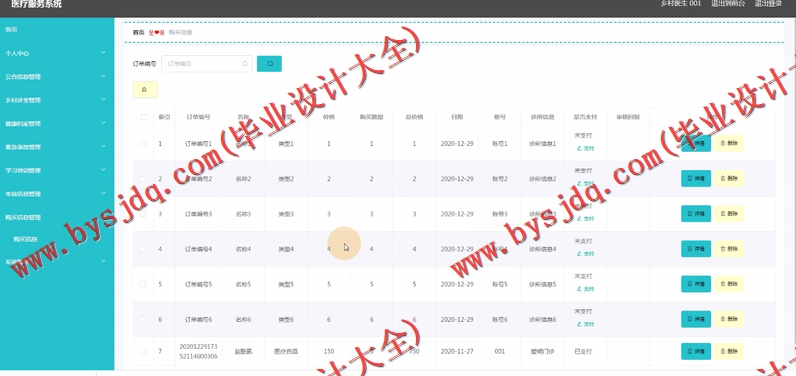Click the magnifier icon inside 订单编号 field
This screenshot has width=796, height=376.
[245, 64]
